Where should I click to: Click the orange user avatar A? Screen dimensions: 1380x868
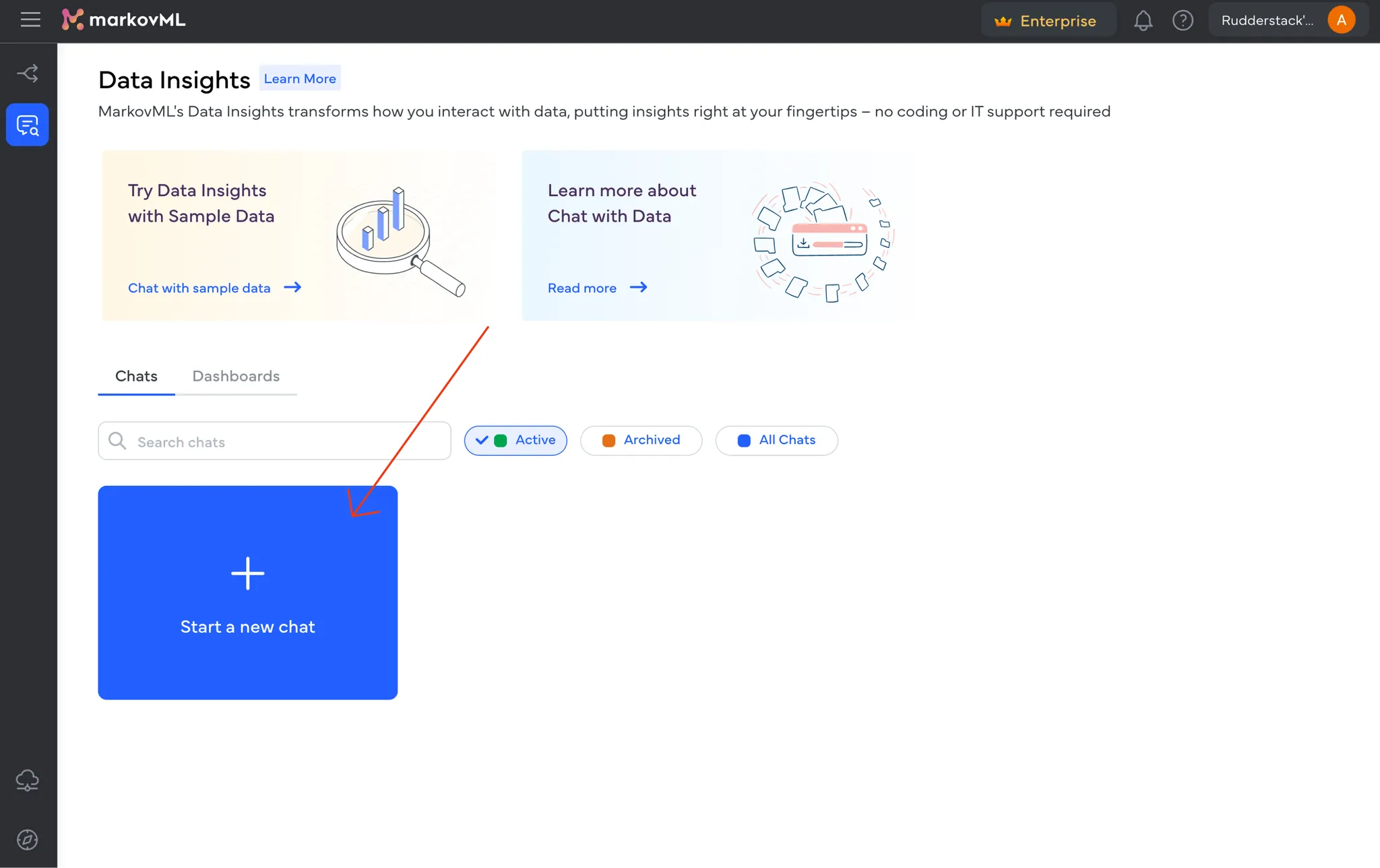pyautogui.click(x=1341, y=20)
